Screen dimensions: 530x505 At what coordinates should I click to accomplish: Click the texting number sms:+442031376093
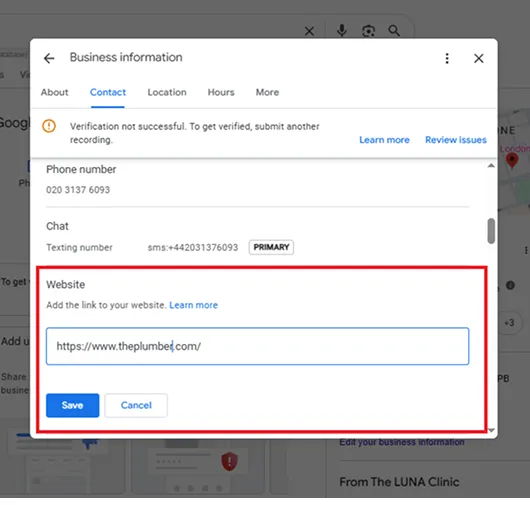193,247
